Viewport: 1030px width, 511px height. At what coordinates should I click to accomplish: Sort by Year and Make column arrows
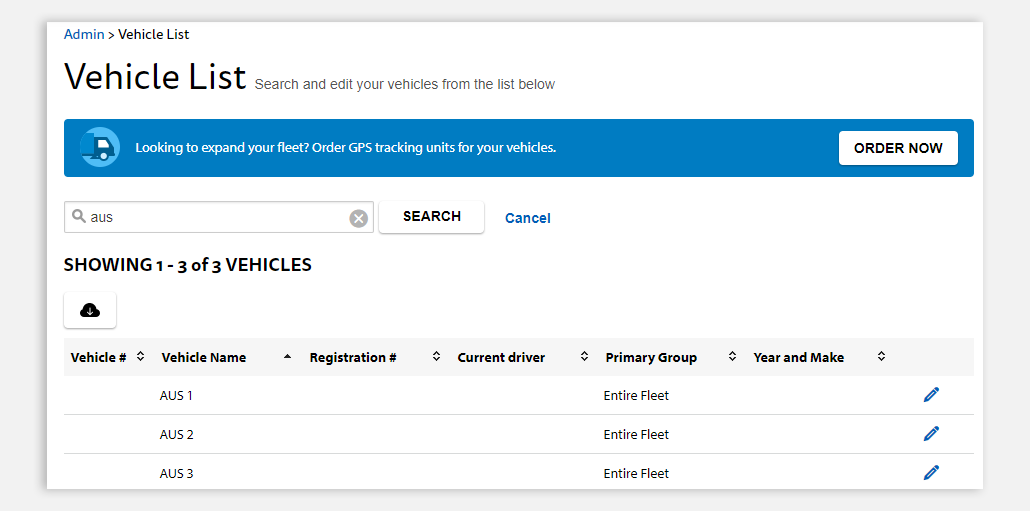coord(882,356)
